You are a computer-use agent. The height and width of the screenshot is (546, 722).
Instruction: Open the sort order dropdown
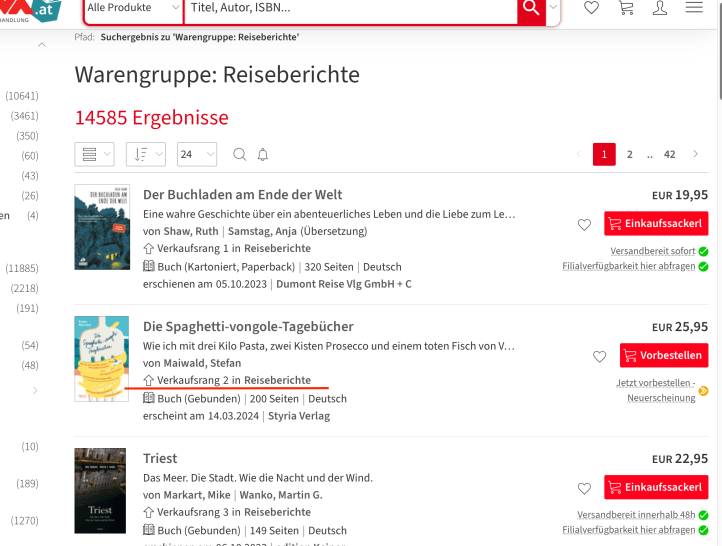(x=146, y=154)
